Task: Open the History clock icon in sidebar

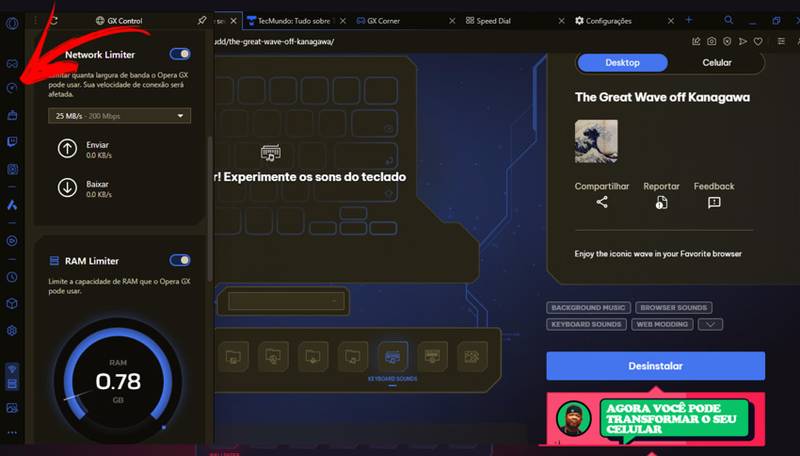Action: [12, 277]
